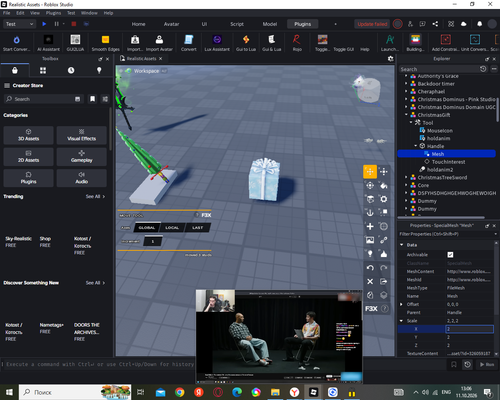This screenshot has width=500, height=400.
Task: Open viewport settings gear icon
Action: pos(391,59)
